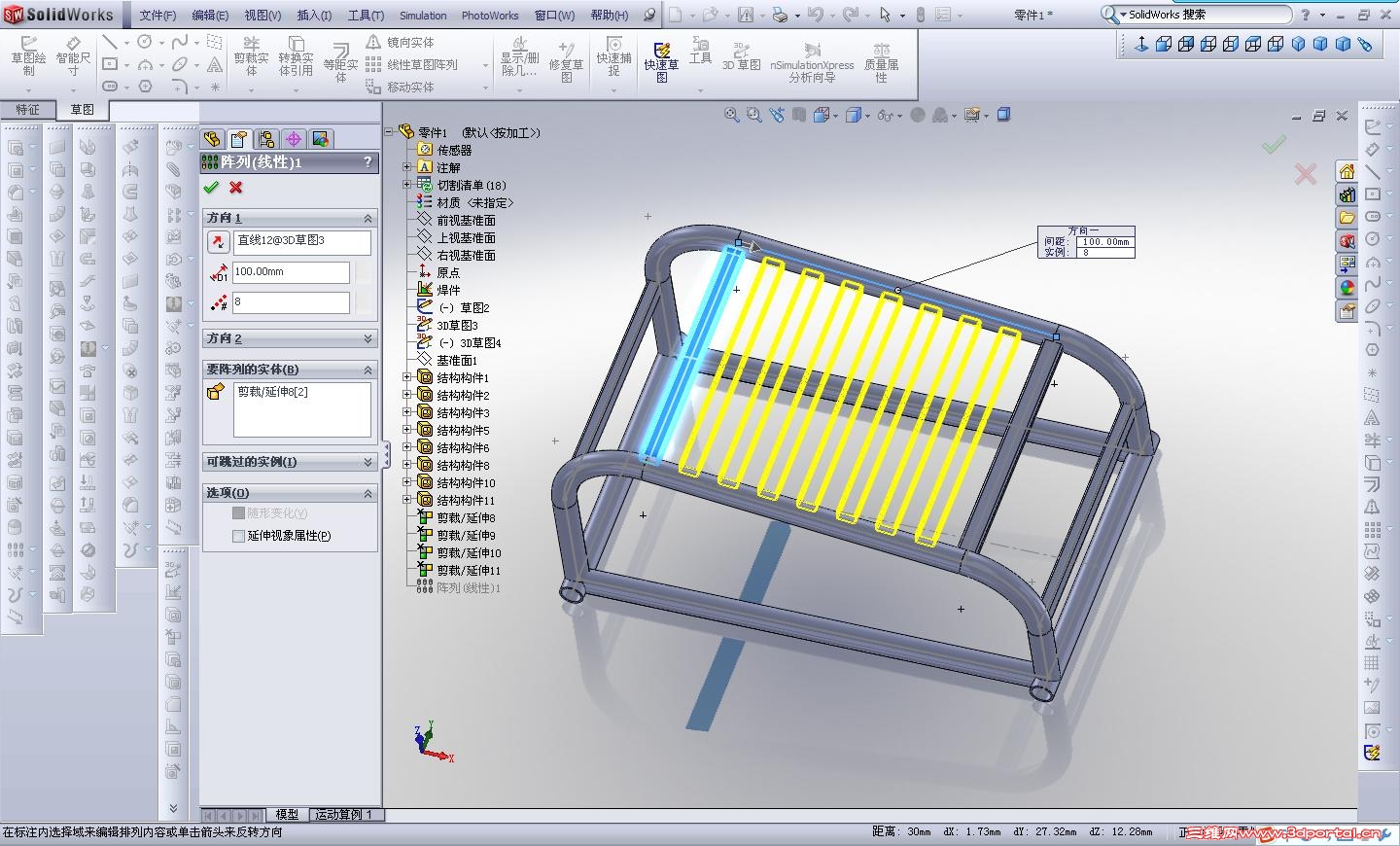
Task: Click the greyed 随形变化(V) checkbox
Action: 238,512
